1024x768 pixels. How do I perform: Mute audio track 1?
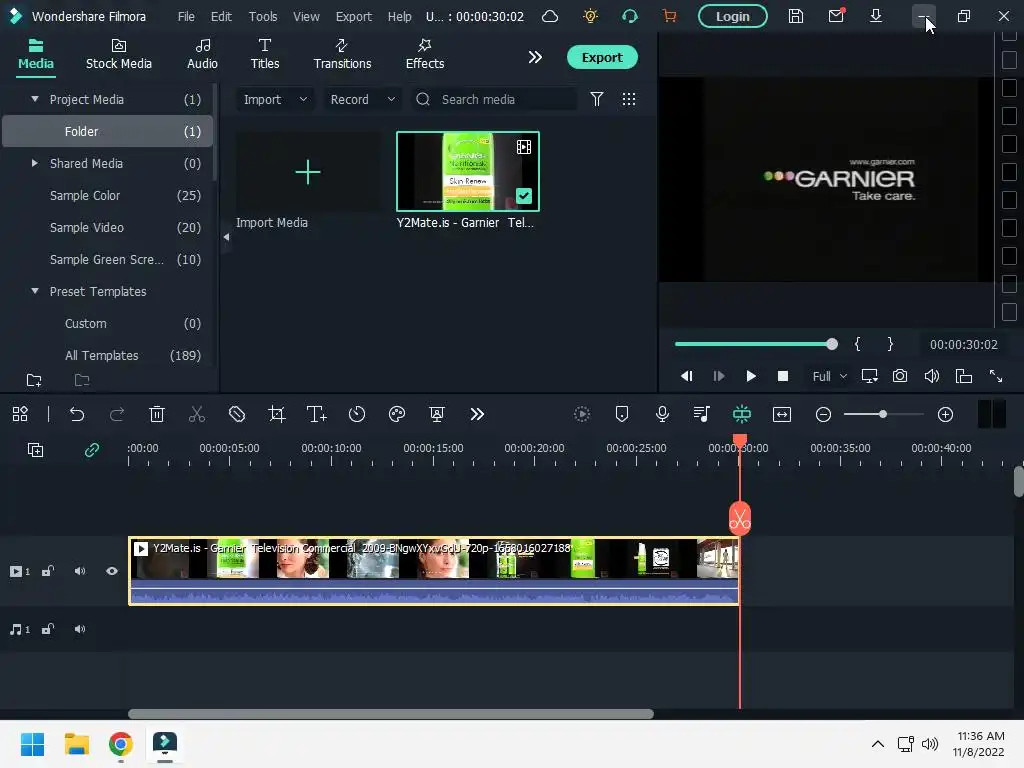80,630
